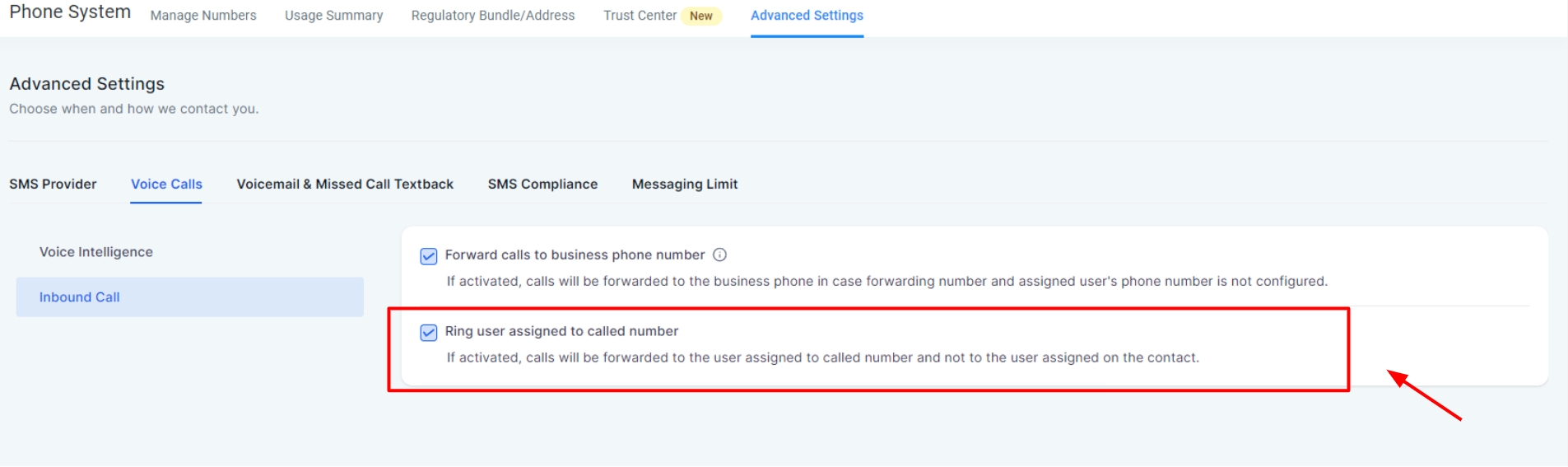
Task: Go to Regulatory Bundle/Address tab
Action: coord(493,16)
